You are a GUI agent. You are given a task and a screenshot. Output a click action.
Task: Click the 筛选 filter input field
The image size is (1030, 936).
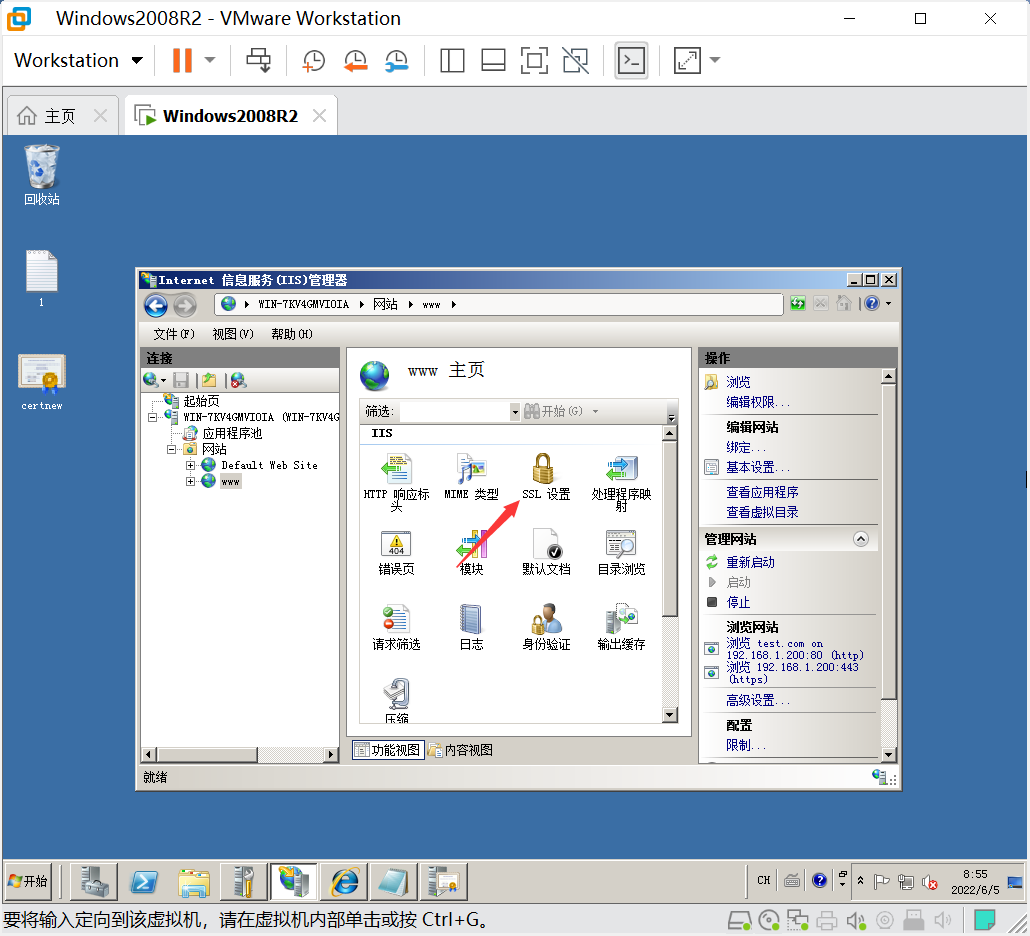click(x=455, y=412)
